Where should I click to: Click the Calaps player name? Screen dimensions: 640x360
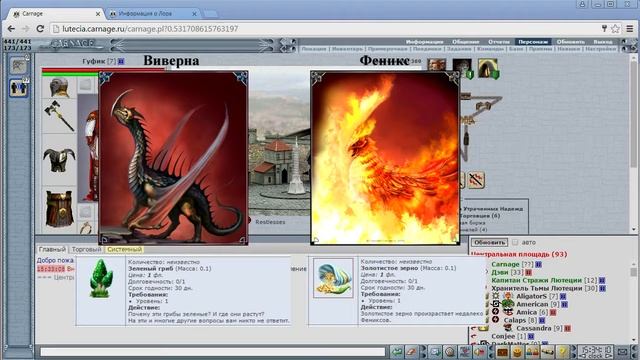click(515, 320)
